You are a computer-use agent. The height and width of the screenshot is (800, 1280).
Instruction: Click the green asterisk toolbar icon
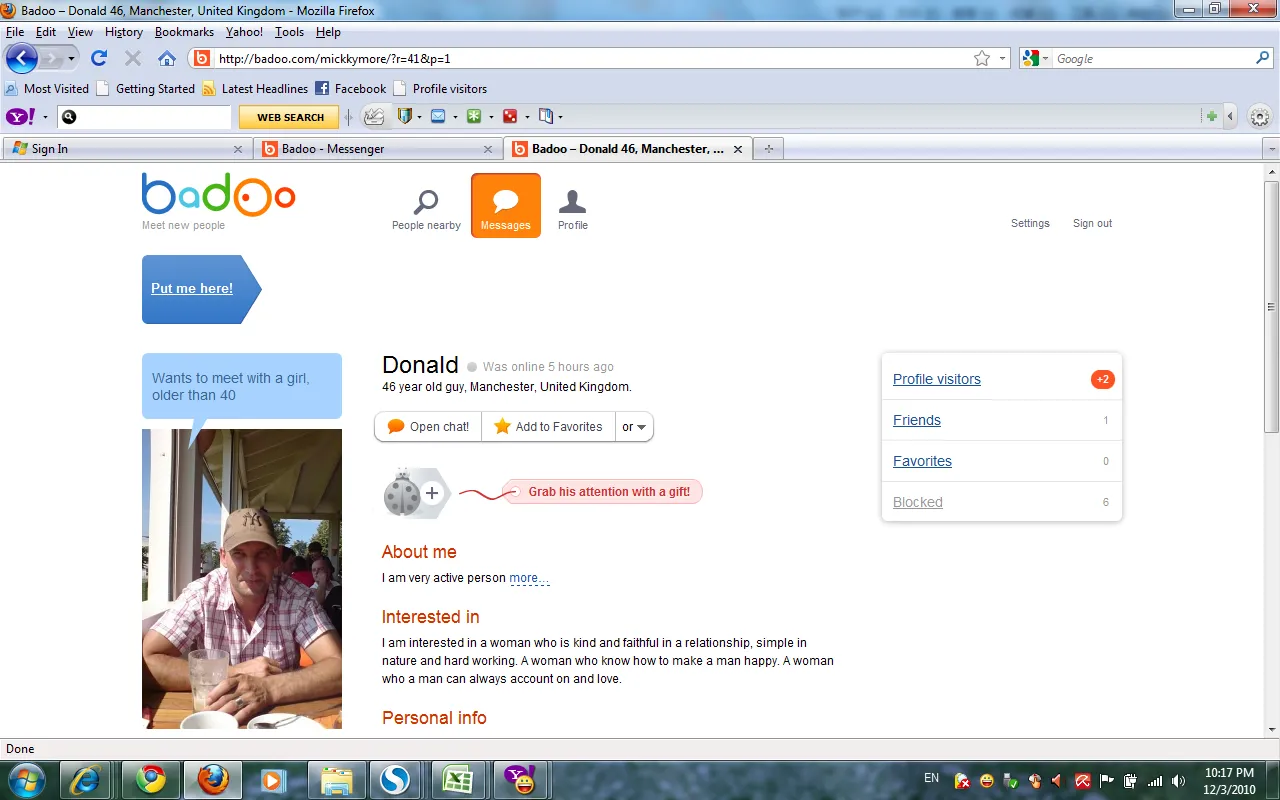474,117
